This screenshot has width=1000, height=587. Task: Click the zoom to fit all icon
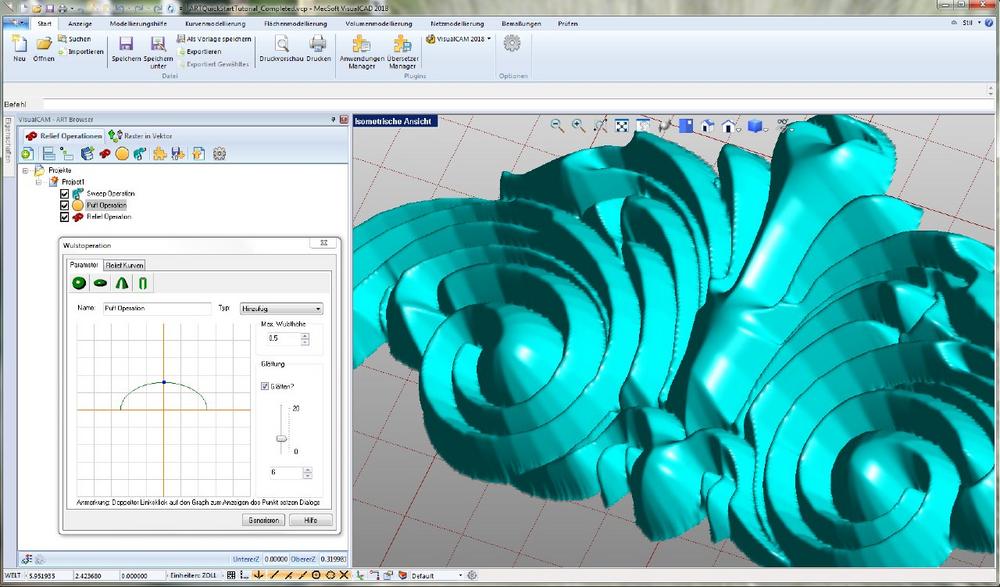pyautogui.click(x=621, y=126)
